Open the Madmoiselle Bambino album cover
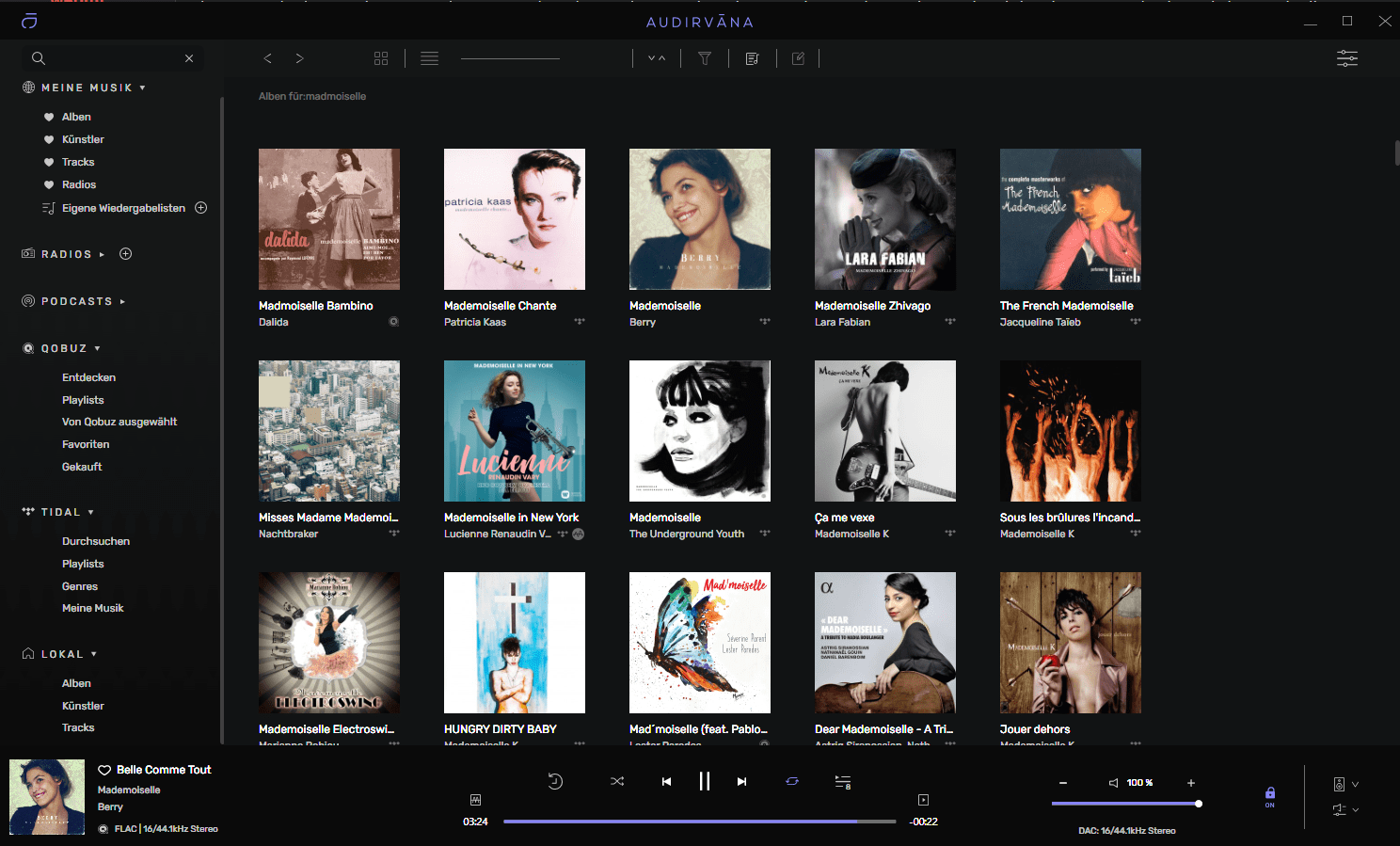This screenshot has width=1400, height=846. 329,219
